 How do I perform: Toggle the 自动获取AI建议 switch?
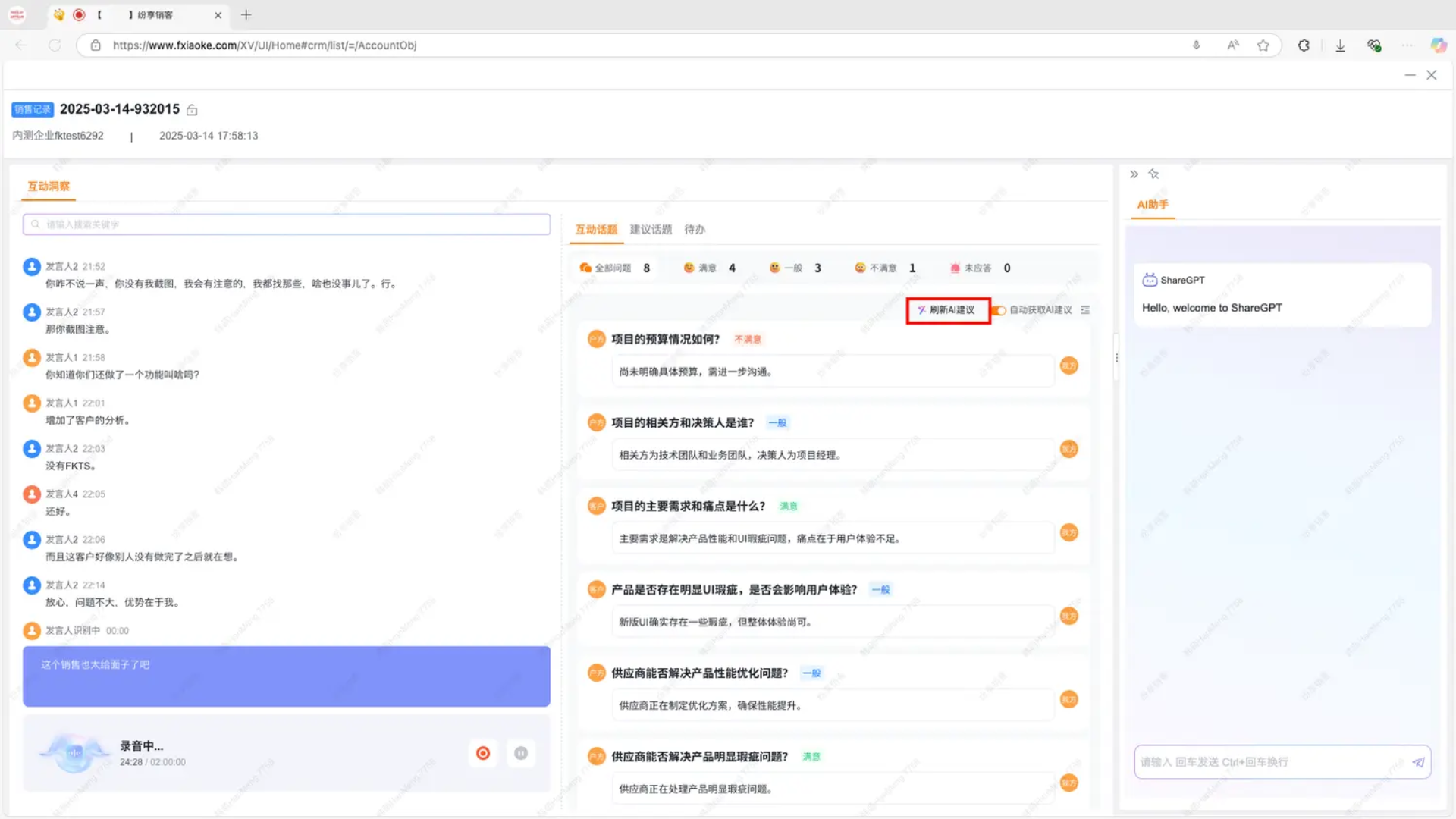(999, 310)
